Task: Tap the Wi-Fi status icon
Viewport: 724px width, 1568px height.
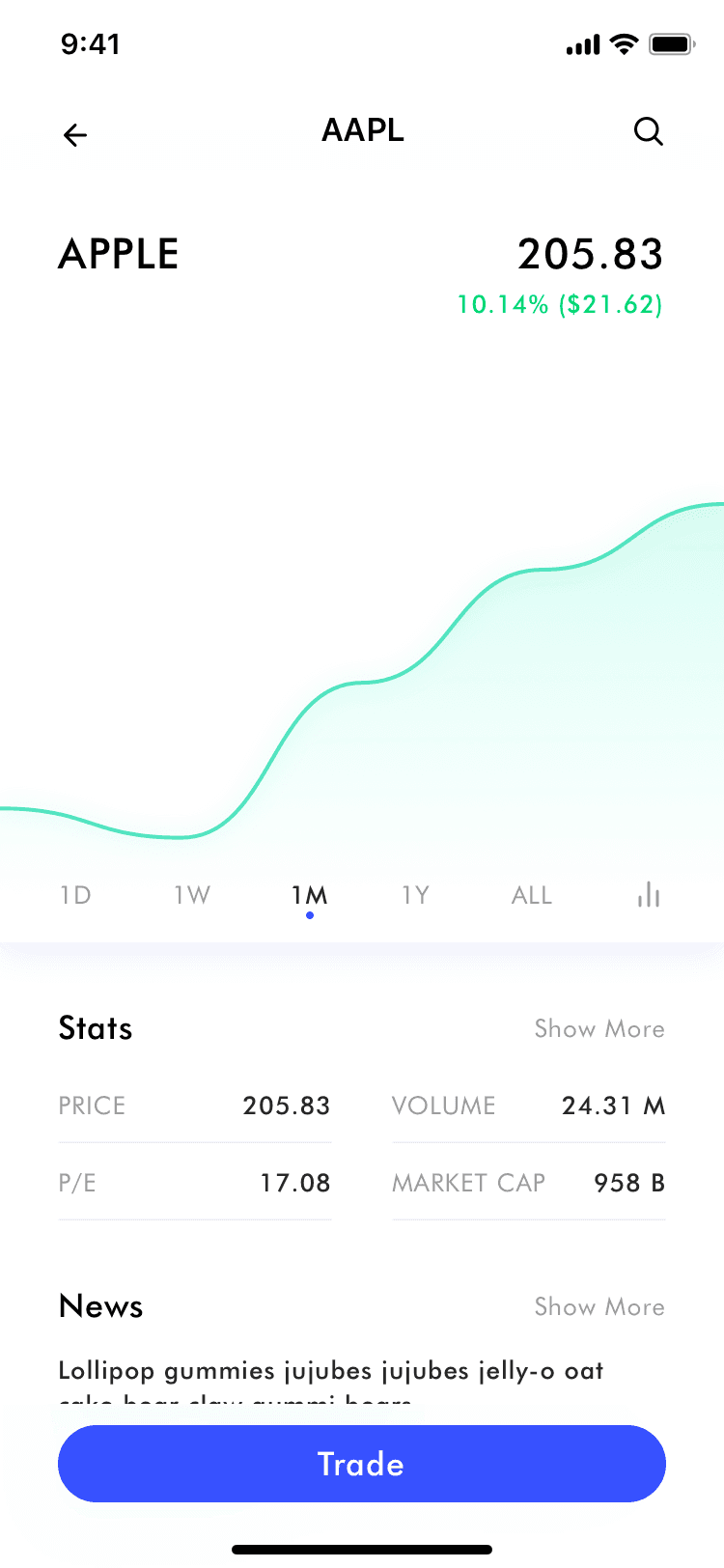Action: (x=625, y=44)
